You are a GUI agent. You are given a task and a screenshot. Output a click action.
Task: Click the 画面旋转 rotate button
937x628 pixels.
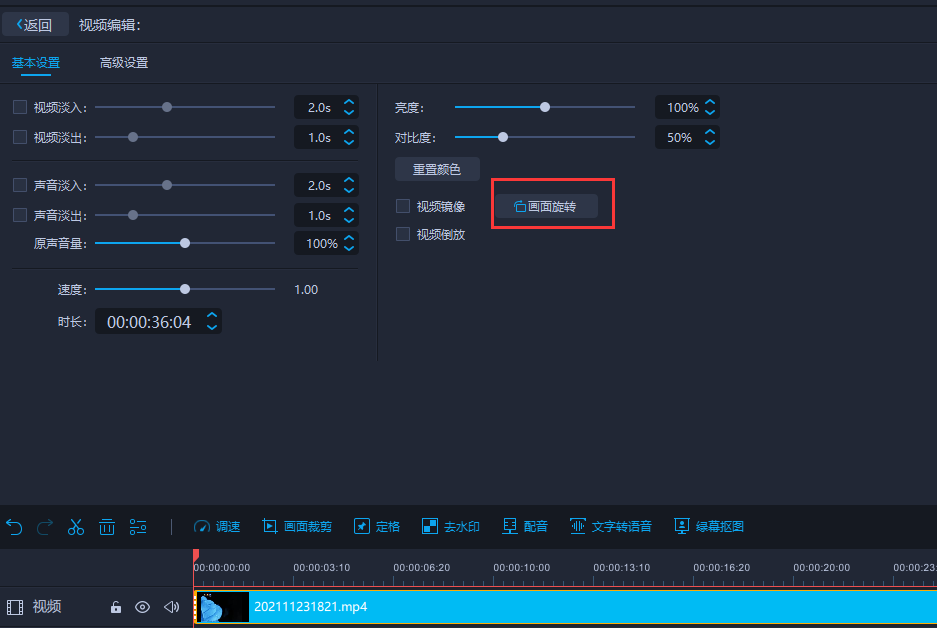tap(546, 206)
